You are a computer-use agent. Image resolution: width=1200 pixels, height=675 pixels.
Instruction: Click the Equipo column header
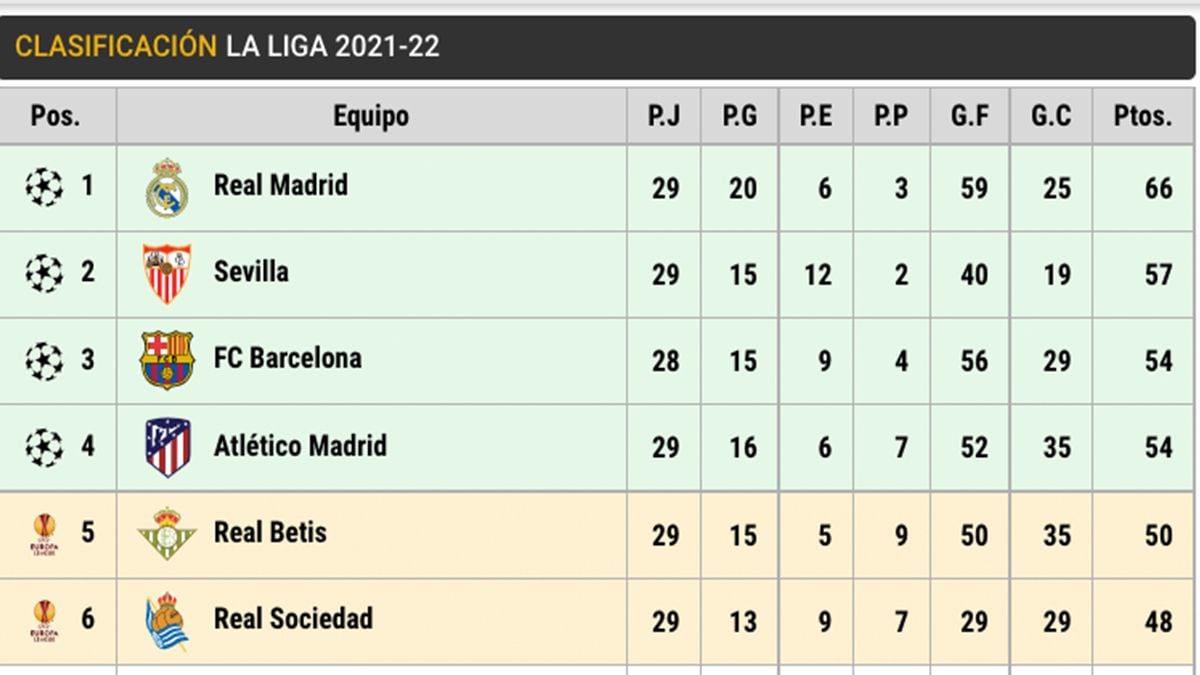[x=371, y=116]
